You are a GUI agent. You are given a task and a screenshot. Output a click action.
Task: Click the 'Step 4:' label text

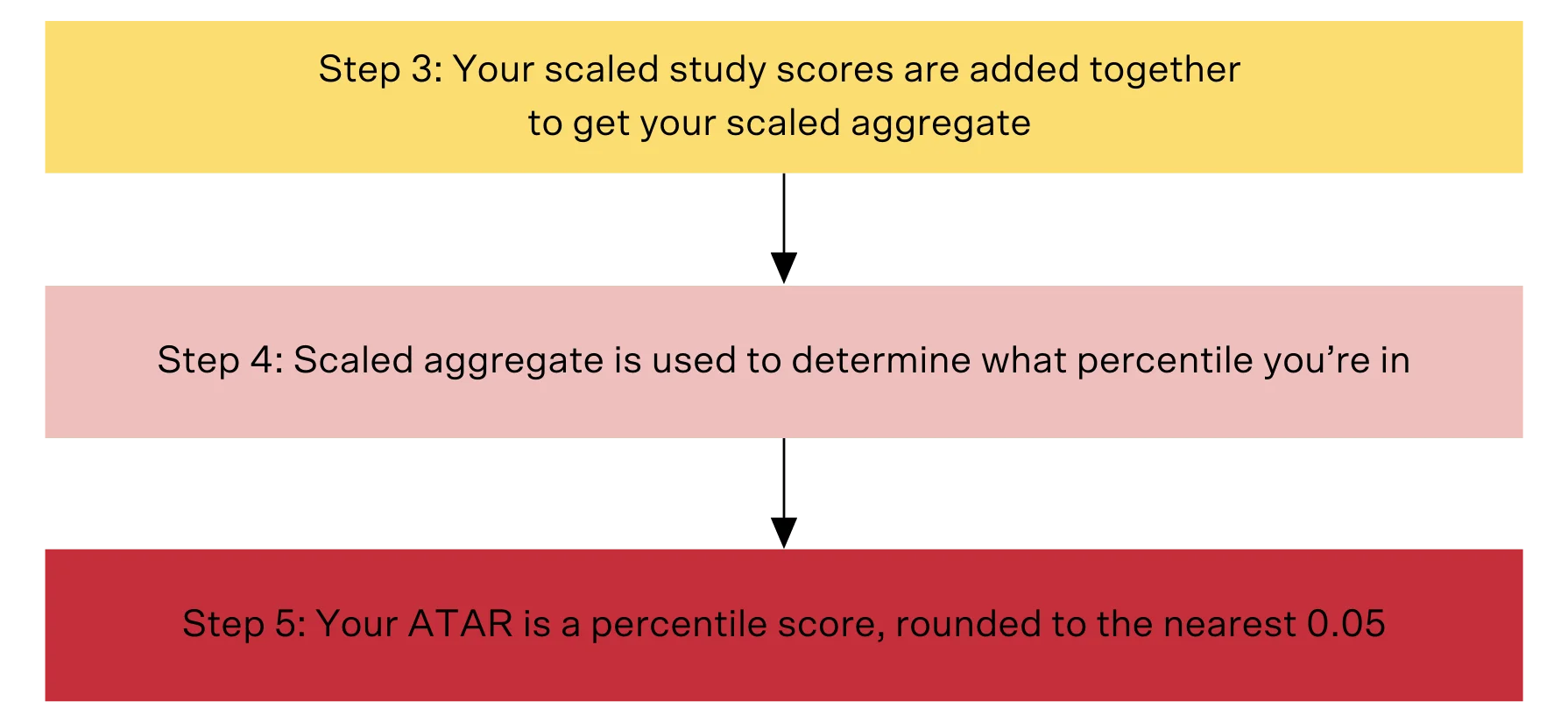coord(221,360)
